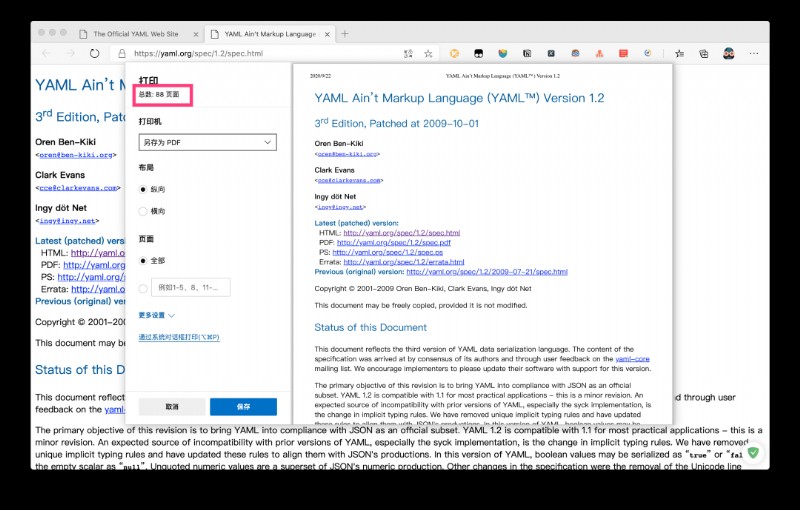Screen dimensions: 800x510
Task: Click the page range input field
Action: pyautogui.click(x=190, y=288)
